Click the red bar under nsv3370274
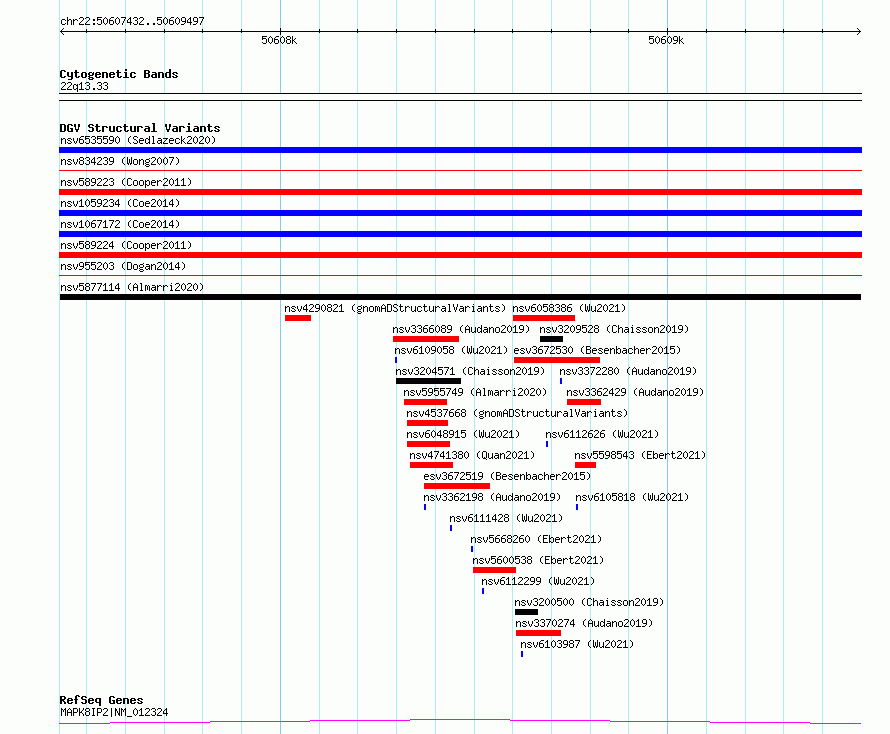The width and height of the screenshot is (890, 734). [x=539, y=633]
